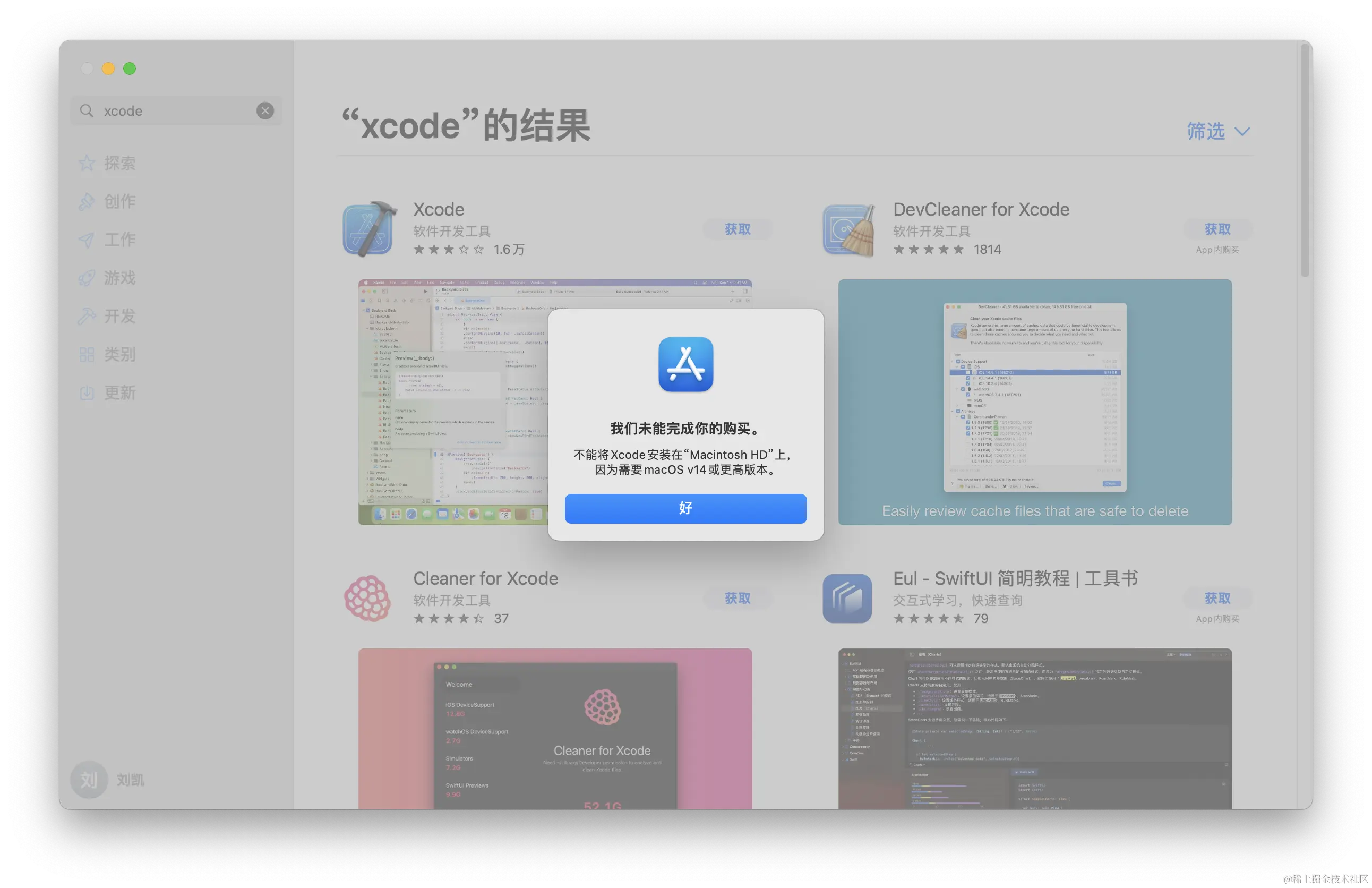Viewport: 1372px width, 888px height.
Task: Click 获取 for DevCleaner for Xcode
Action: [x=1217, y=229]
